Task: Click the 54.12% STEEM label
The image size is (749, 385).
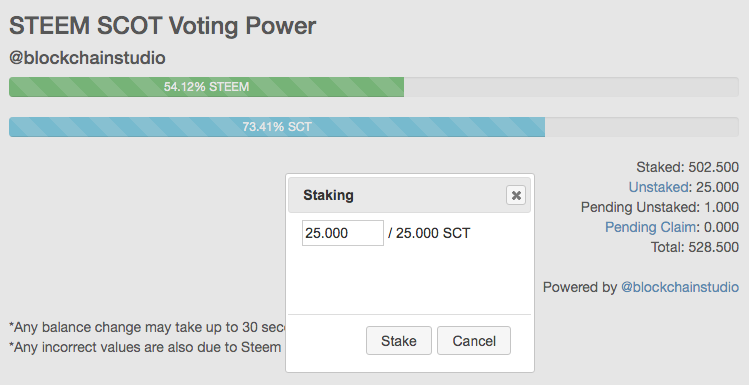Action: point(206,87)
